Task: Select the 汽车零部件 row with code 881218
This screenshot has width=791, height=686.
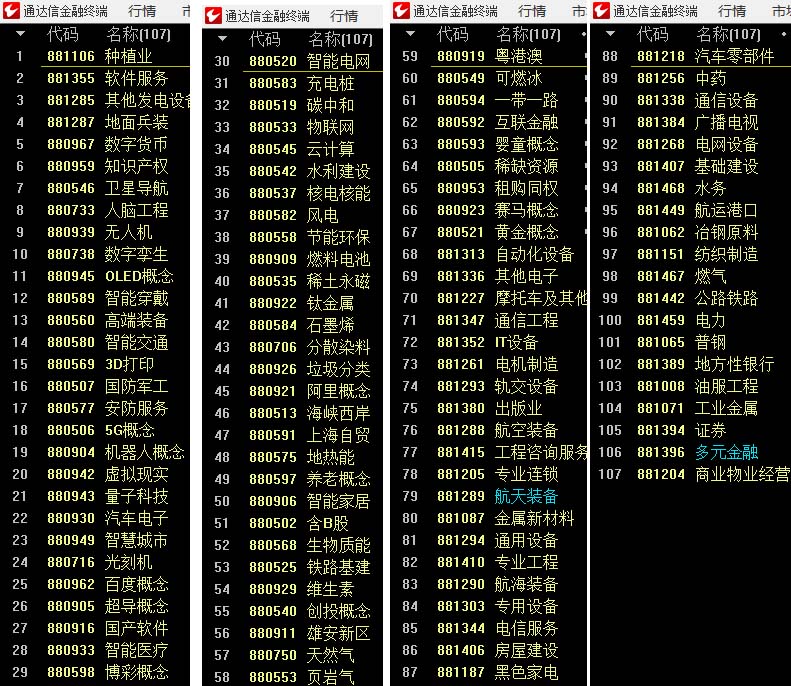Action: (x=734, y=56)
